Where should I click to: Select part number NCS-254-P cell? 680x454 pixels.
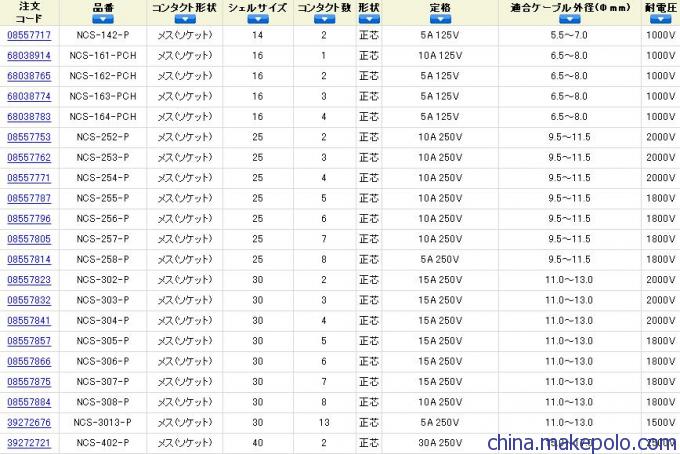pos(103,178)
